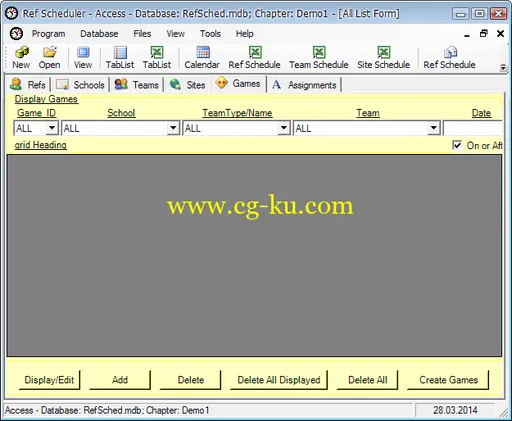512x421 pixels.
Task: Open the Database menu
Action: [x=99, y=34]
